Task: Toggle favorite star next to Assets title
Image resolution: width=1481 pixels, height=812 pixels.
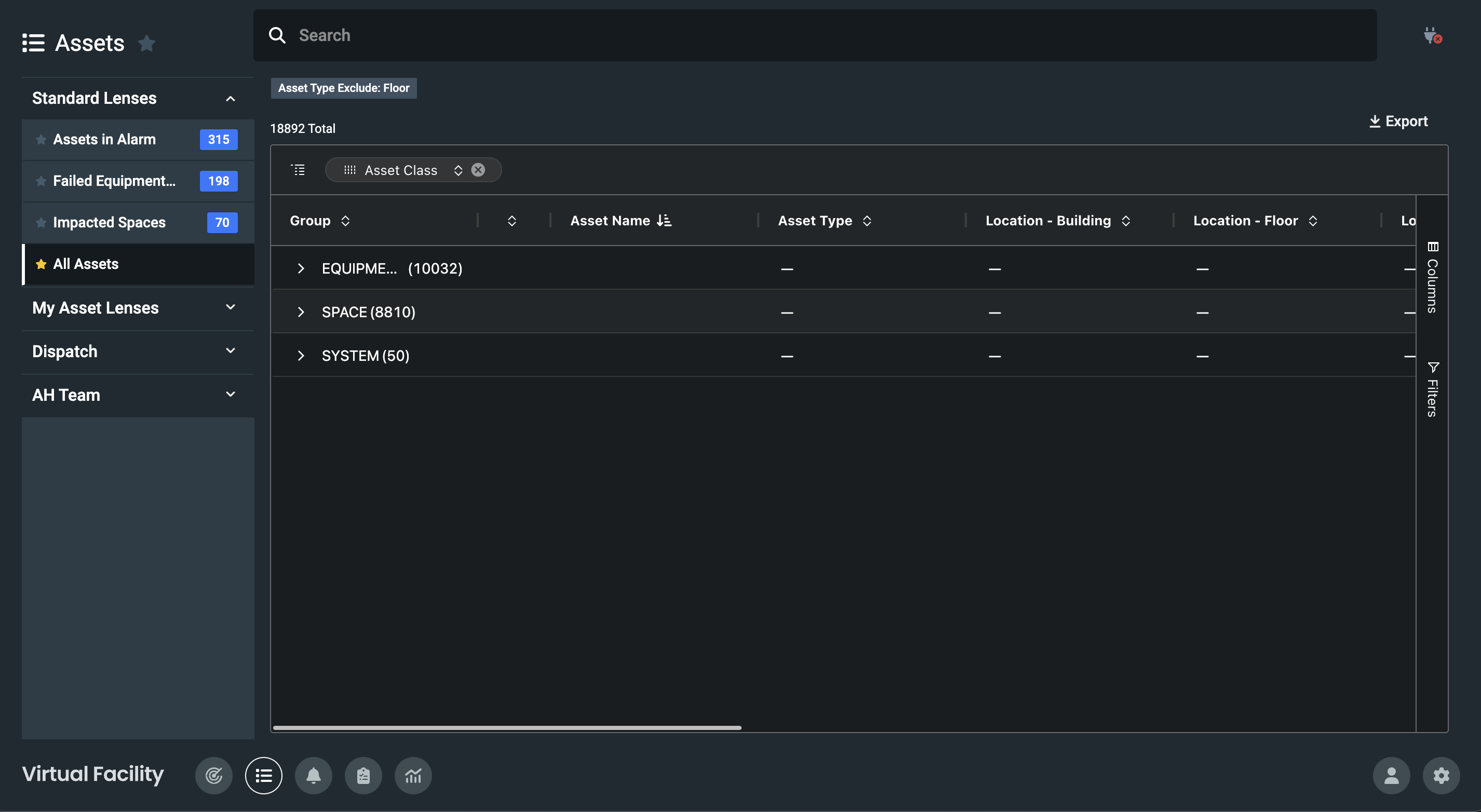Action: click(x=146, y=43)
